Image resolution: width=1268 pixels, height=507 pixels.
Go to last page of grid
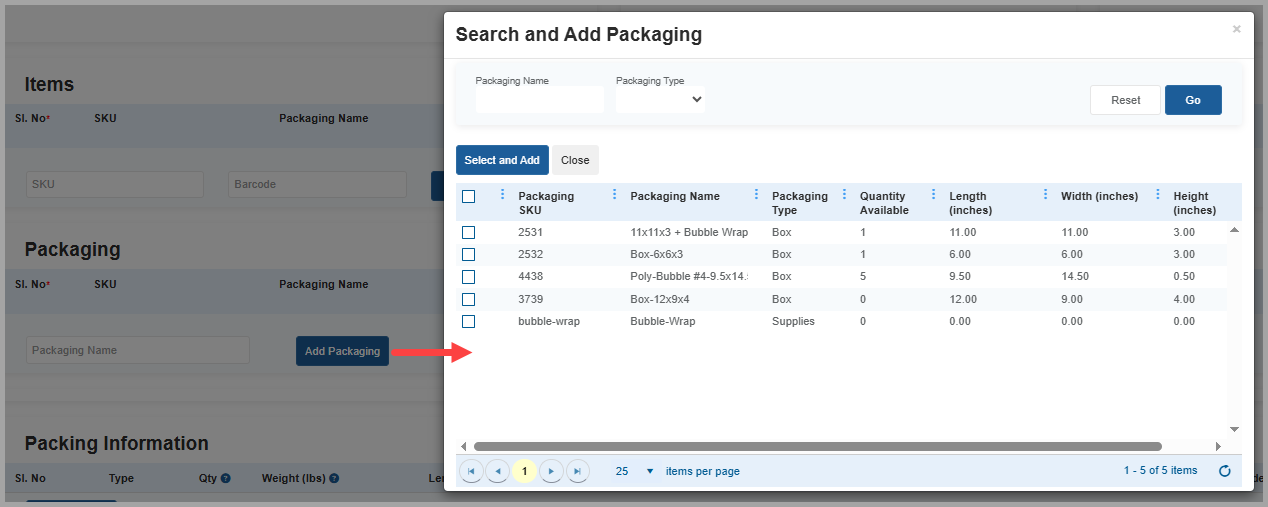(577, 471)
